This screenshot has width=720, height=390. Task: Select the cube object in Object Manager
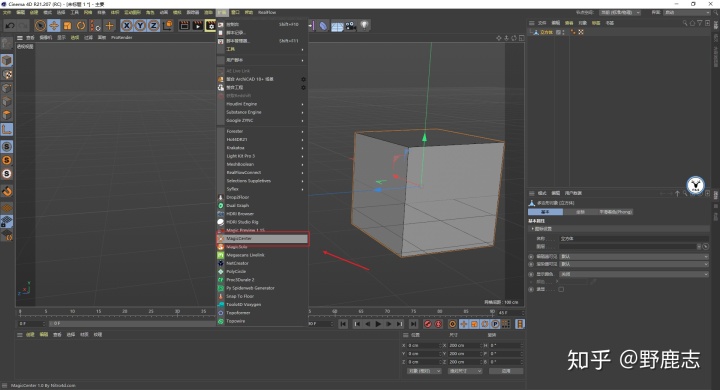[x=546, y=32]
